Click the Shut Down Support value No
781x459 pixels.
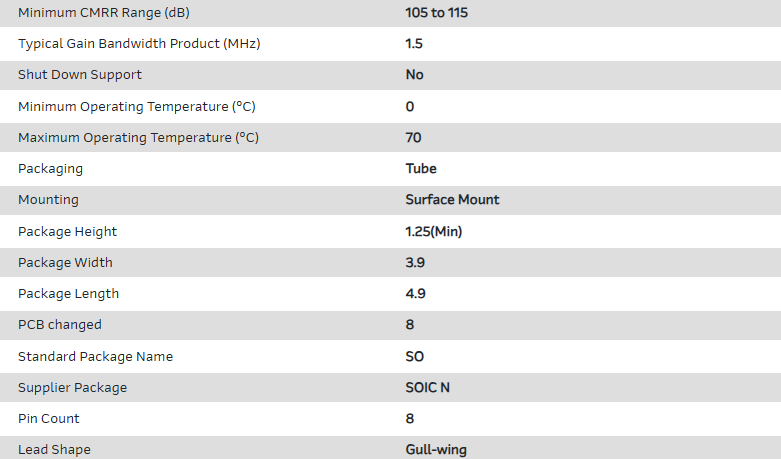(414, 74)
